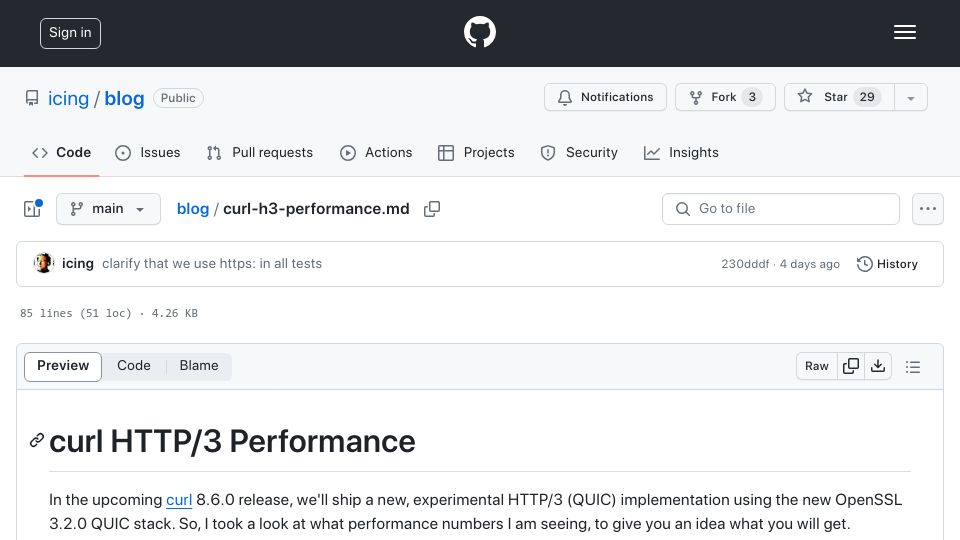The image size is (960, 540).
Task: Click the '85 lines (51 loc) · 4.26 KB' text
Action: 109,313
